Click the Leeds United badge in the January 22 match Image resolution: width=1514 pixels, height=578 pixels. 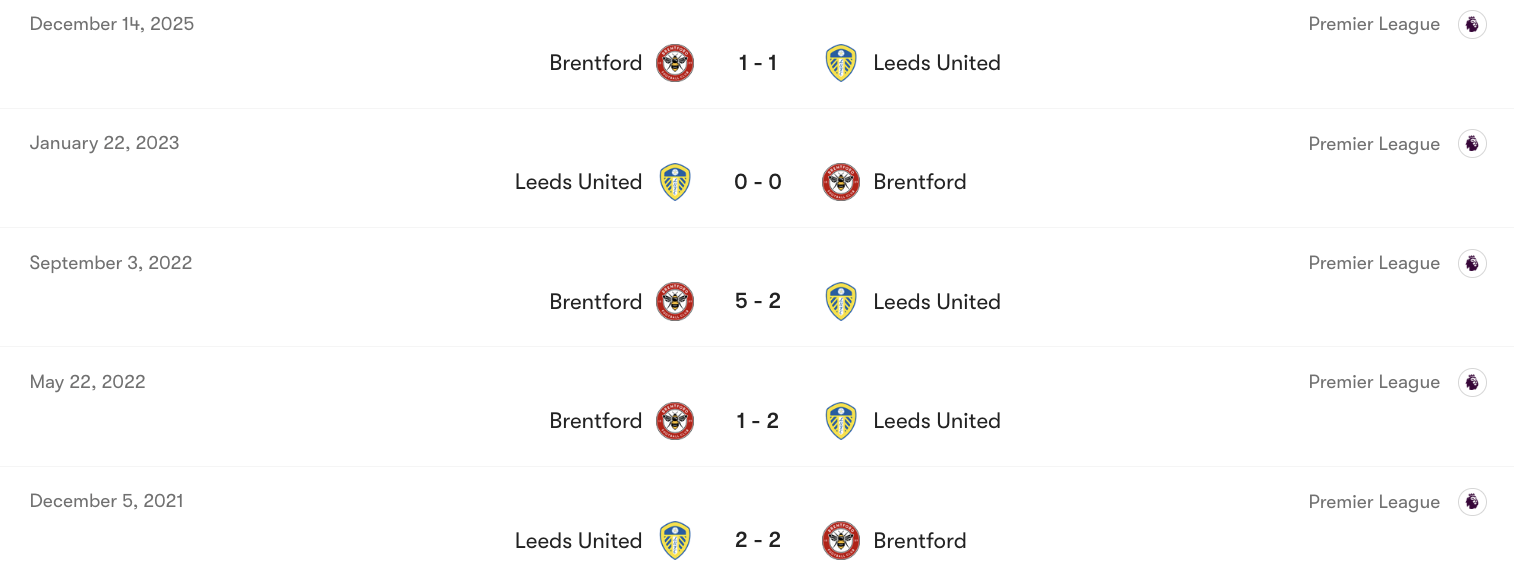click(x=675, y=181)
